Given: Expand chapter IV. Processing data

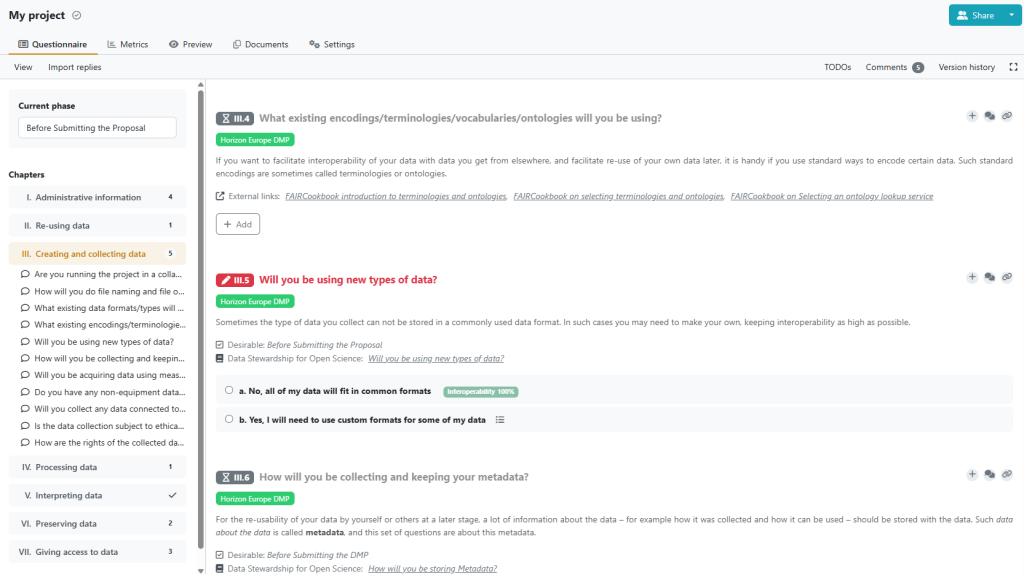Looking at the screenshot, I should tap(97, 467).
